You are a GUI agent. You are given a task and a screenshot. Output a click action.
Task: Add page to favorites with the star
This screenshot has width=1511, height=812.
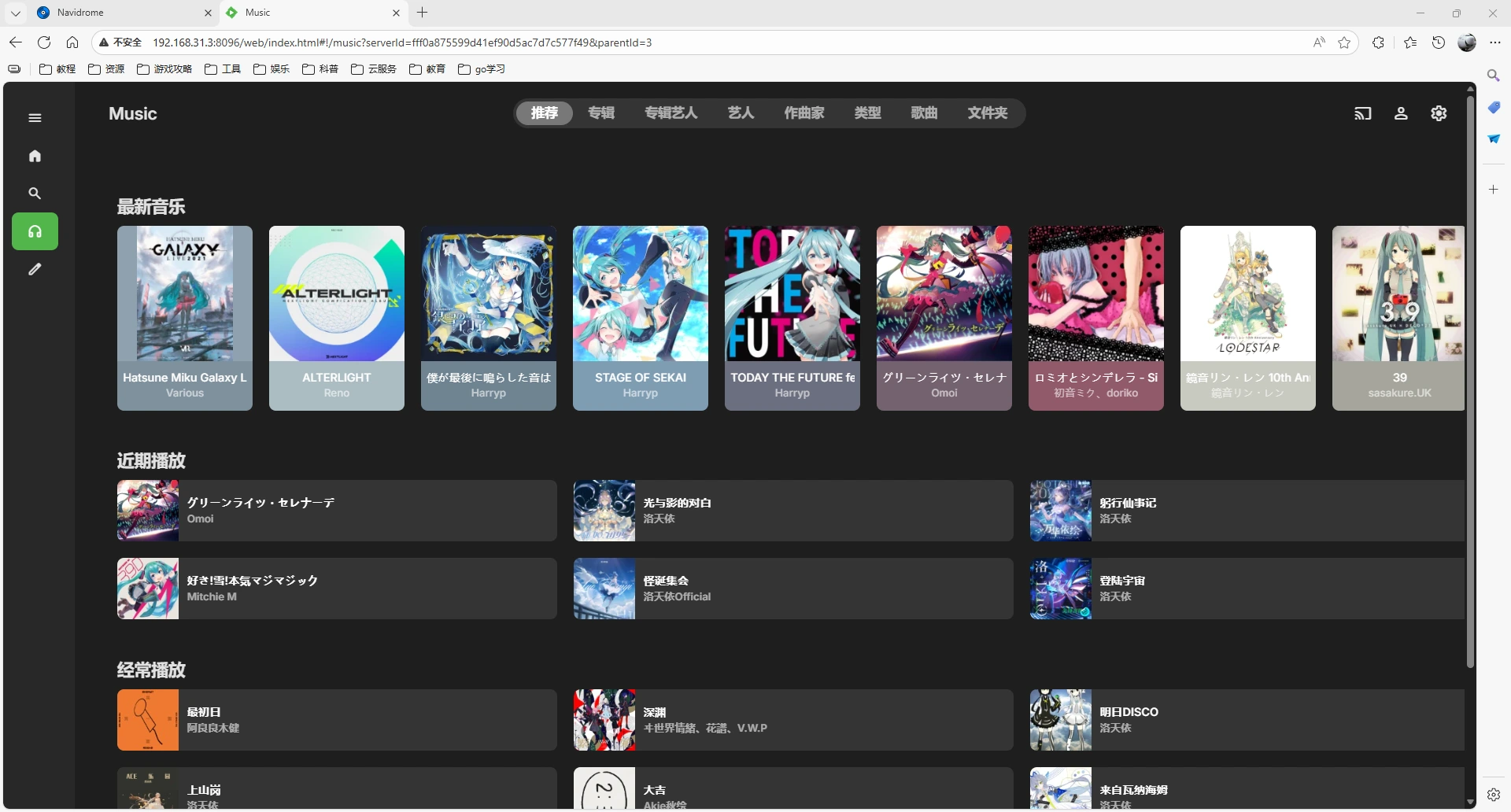pos(1343,42)
